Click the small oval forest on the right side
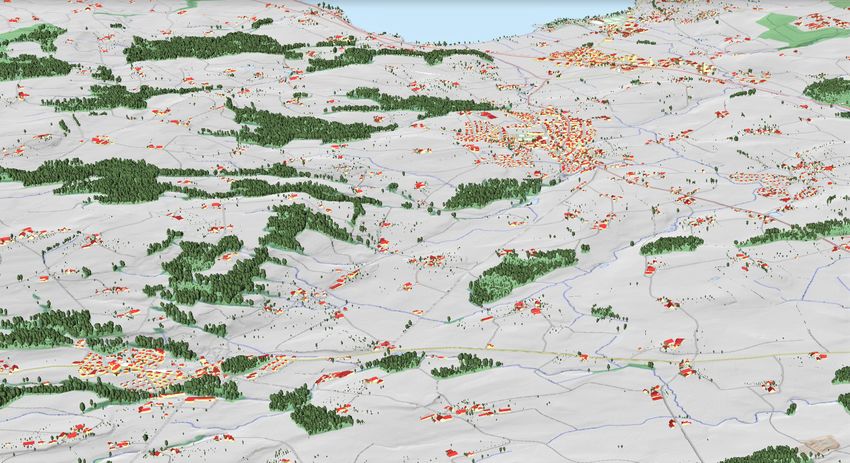Viewport: 850px width, 463px height. [671, 244]
